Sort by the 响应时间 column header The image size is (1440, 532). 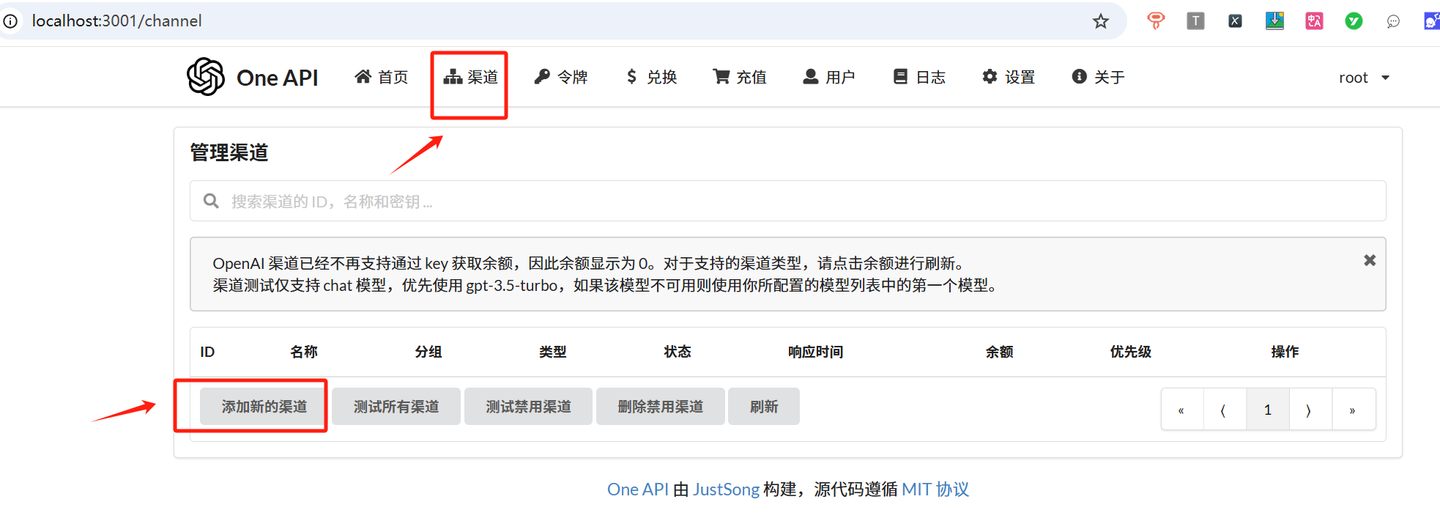pos(815,352)
